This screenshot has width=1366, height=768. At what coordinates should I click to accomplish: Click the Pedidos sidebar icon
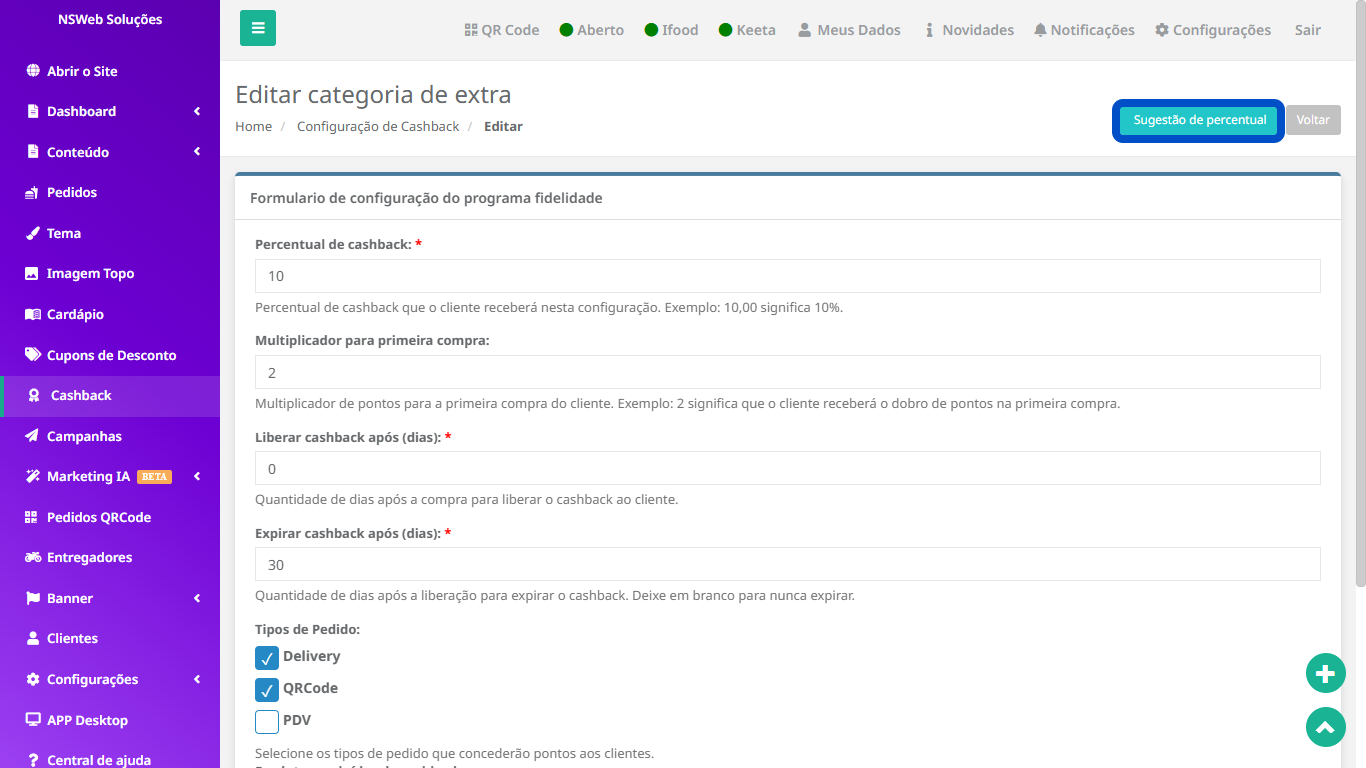coord(32,192)
